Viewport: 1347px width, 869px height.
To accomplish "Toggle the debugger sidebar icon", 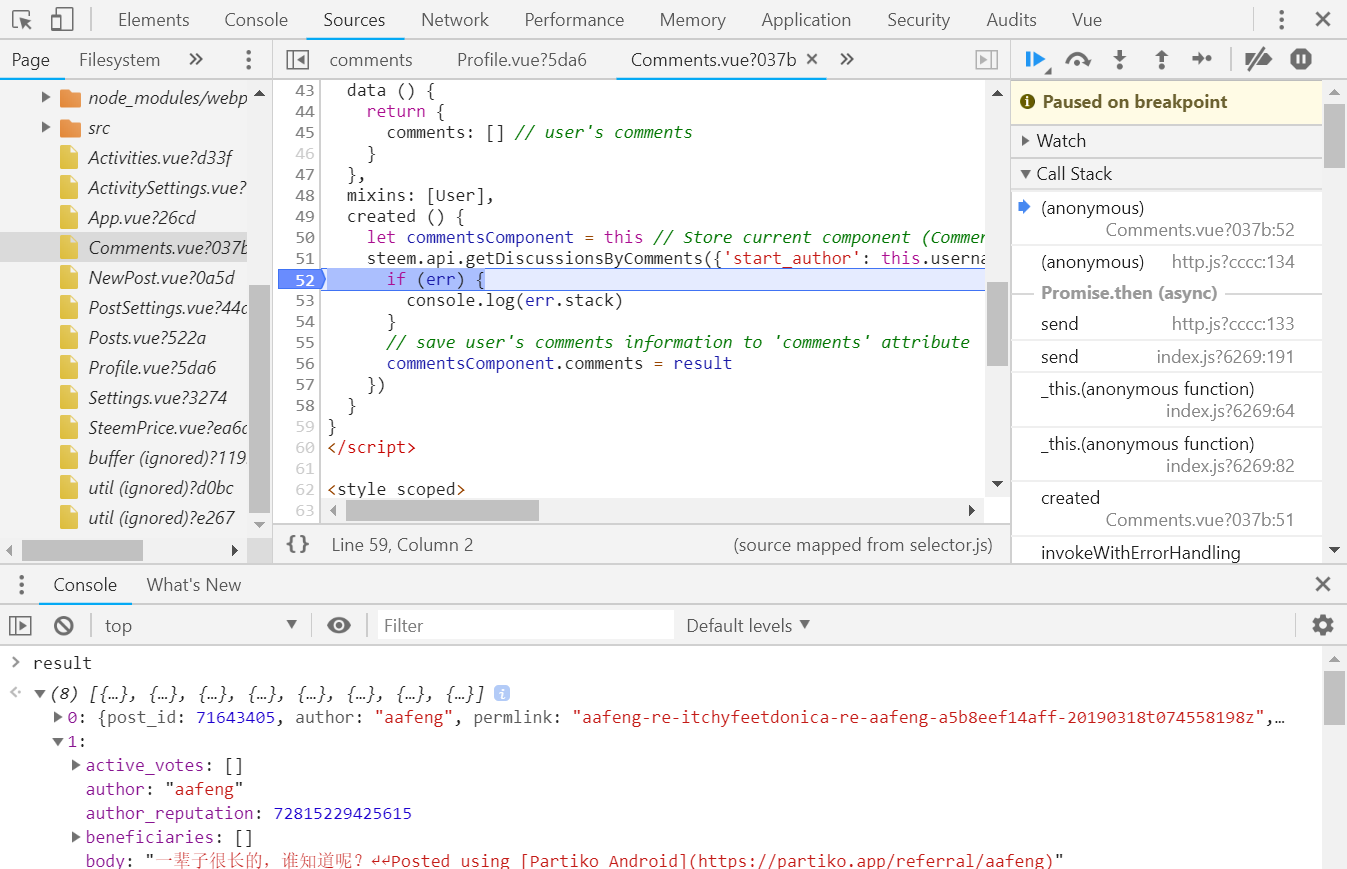I will [x=987, y=60].
